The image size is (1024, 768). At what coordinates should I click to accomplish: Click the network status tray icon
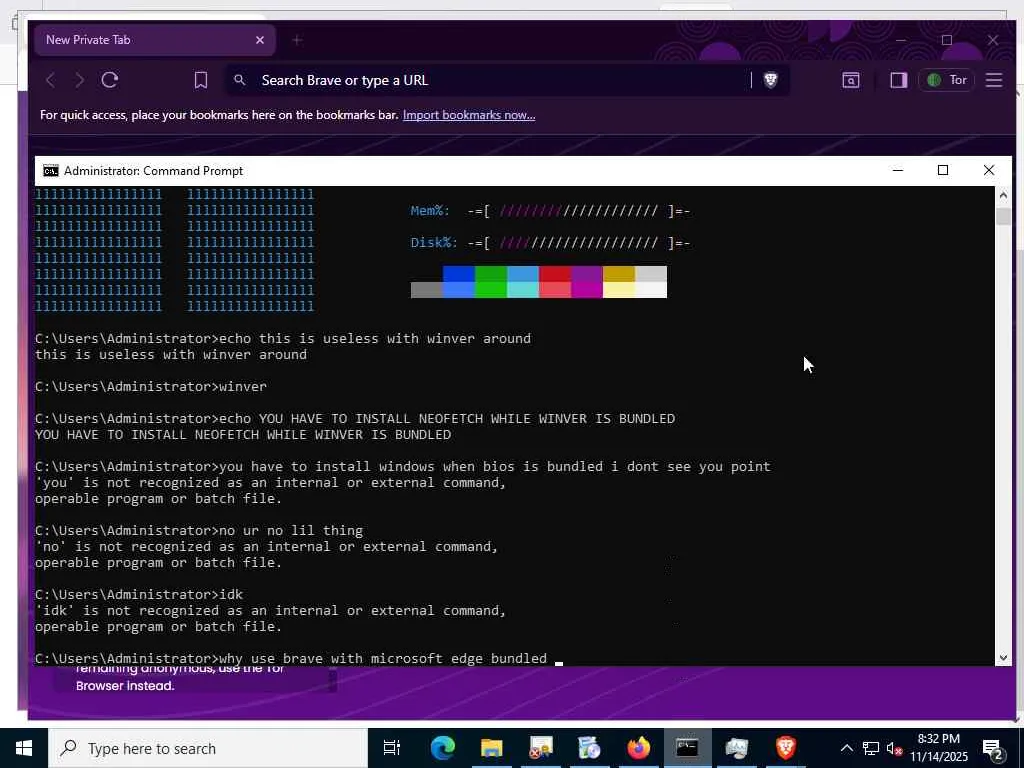tap(871, 748)
